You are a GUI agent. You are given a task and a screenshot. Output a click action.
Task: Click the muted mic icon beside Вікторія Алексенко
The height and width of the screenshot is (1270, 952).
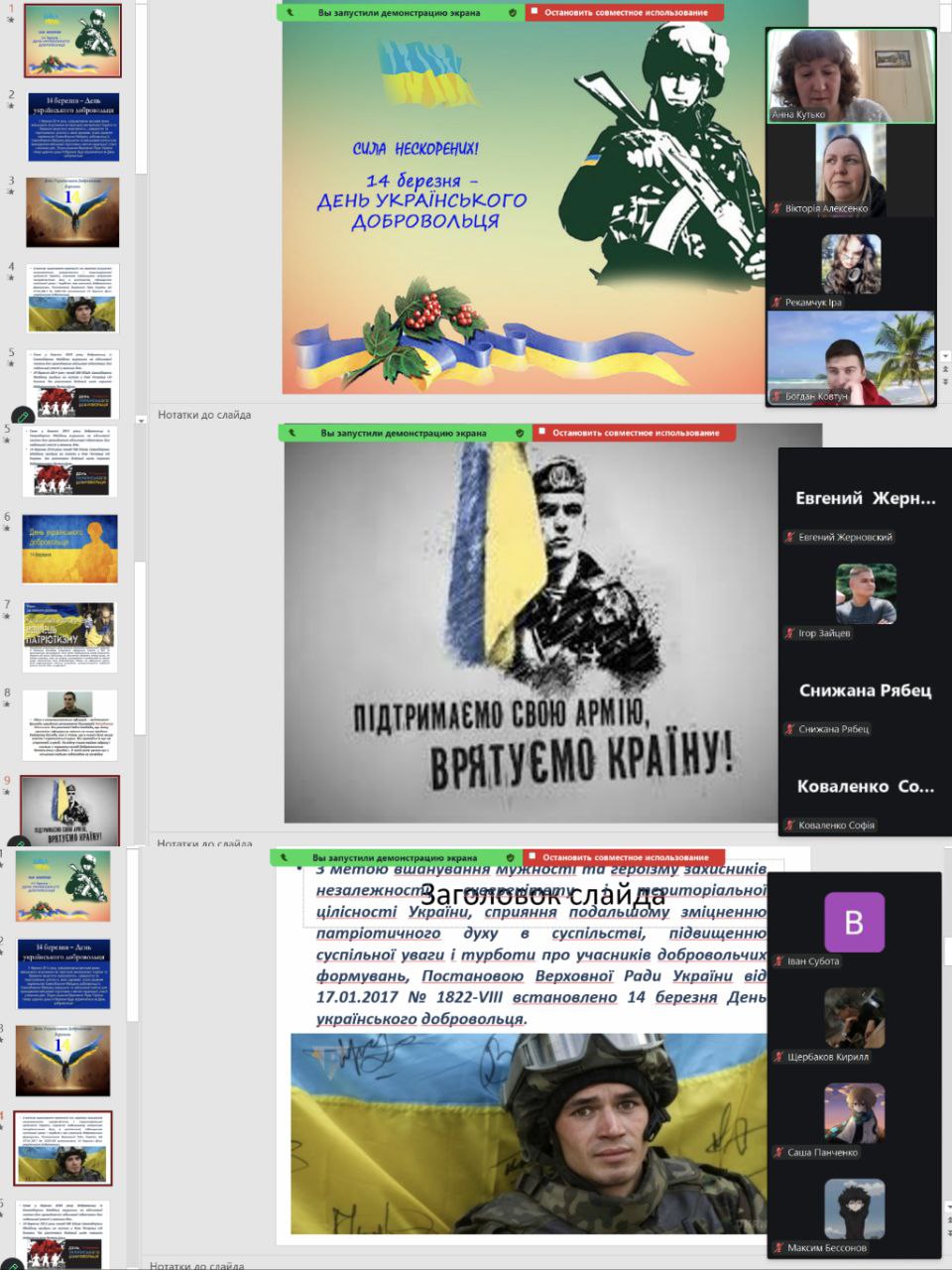click(777, 208)
